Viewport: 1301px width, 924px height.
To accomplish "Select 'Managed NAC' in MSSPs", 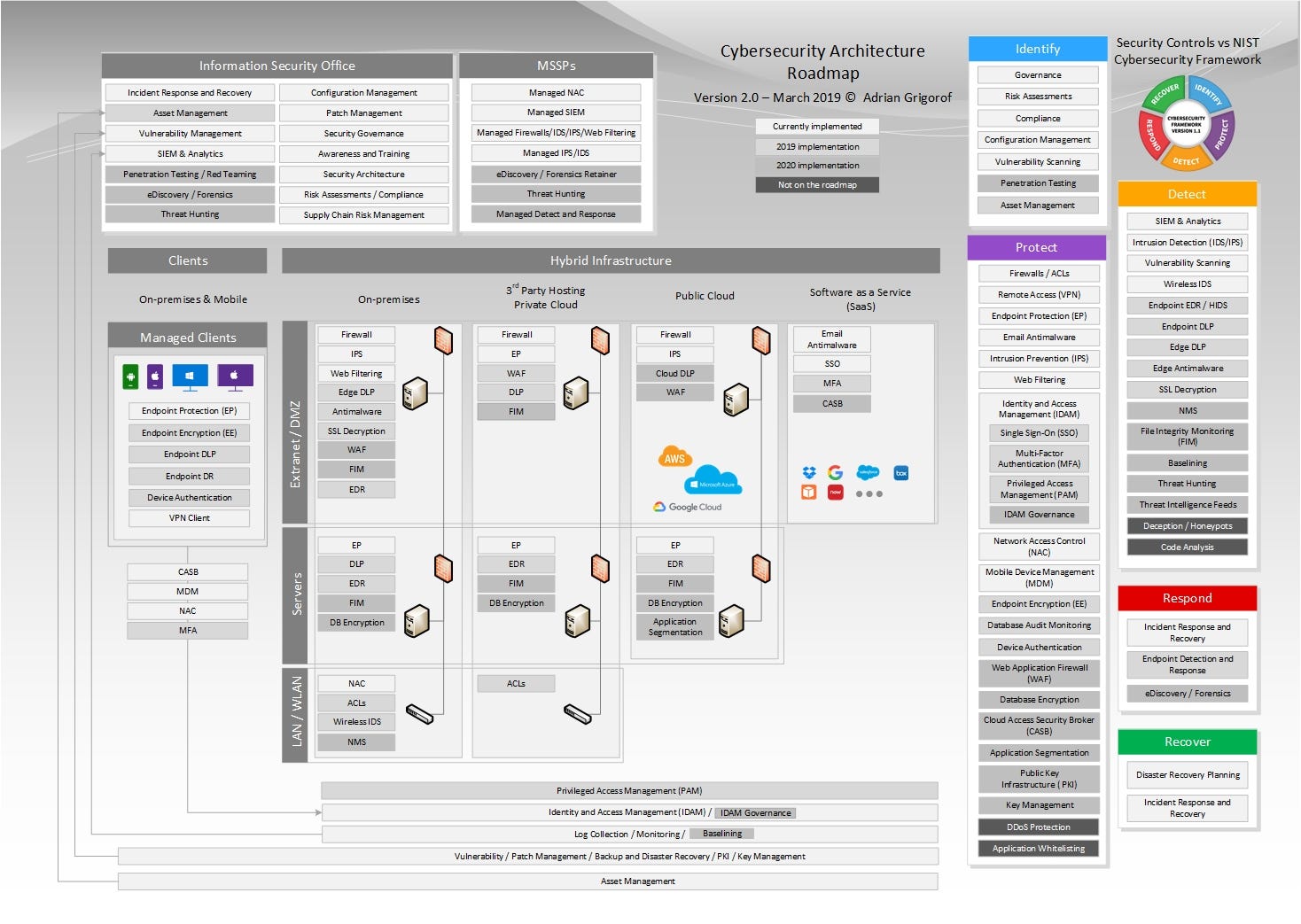I will pos(557,93).
